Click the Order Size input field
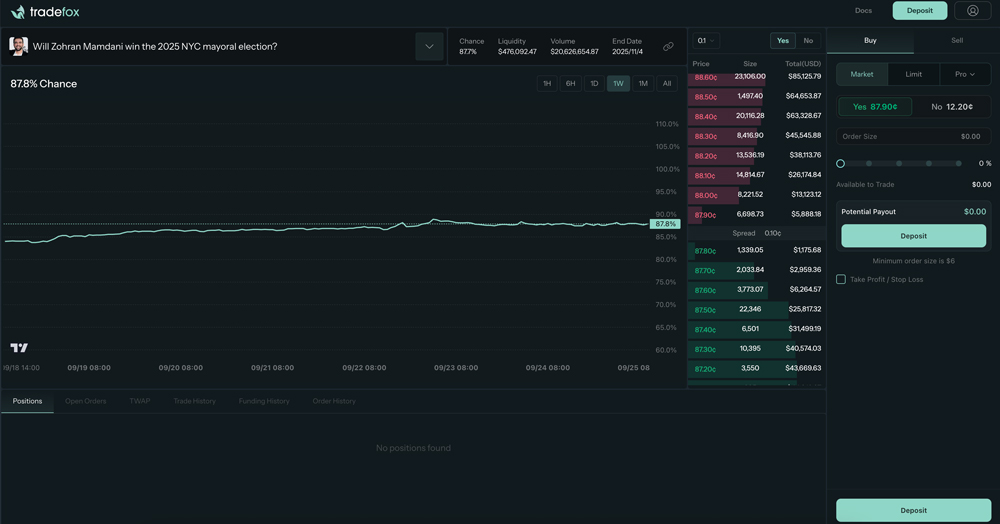 click(x=913, y=136)
